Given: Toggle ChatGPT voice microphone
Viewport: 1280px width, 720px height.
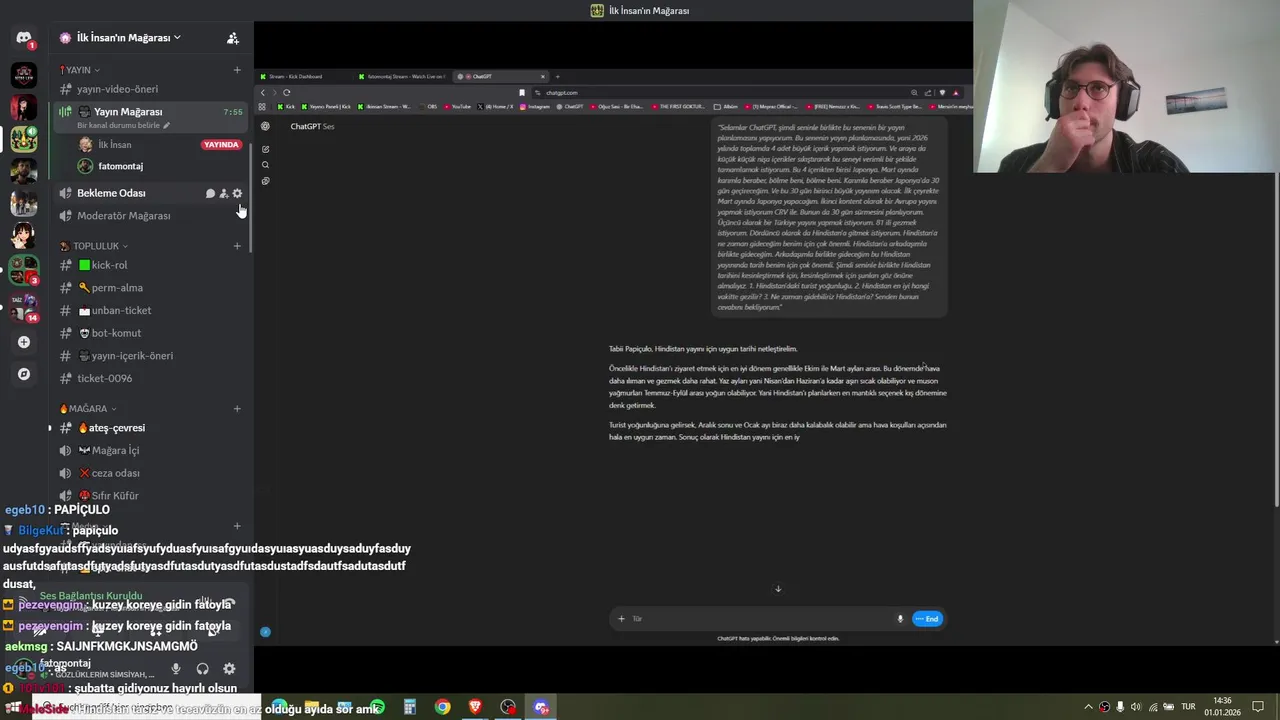Looking at the screenshot, I should 900,619.
